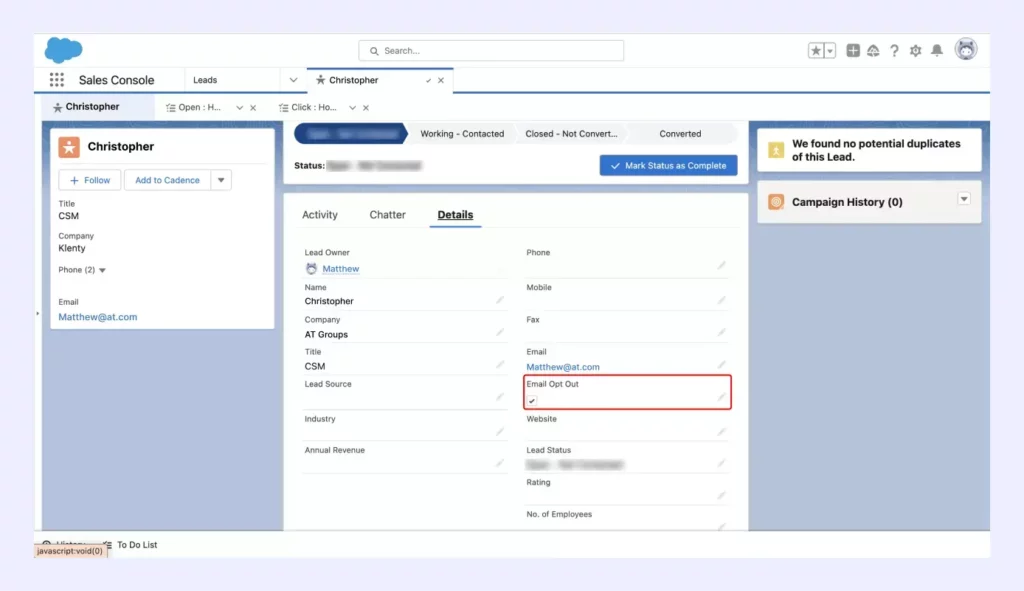Edit the Mobile field pencil icon
Image resolution: width=1024 pixels, height=591 pixels.
pyautogui.click(x=721, y=300)
